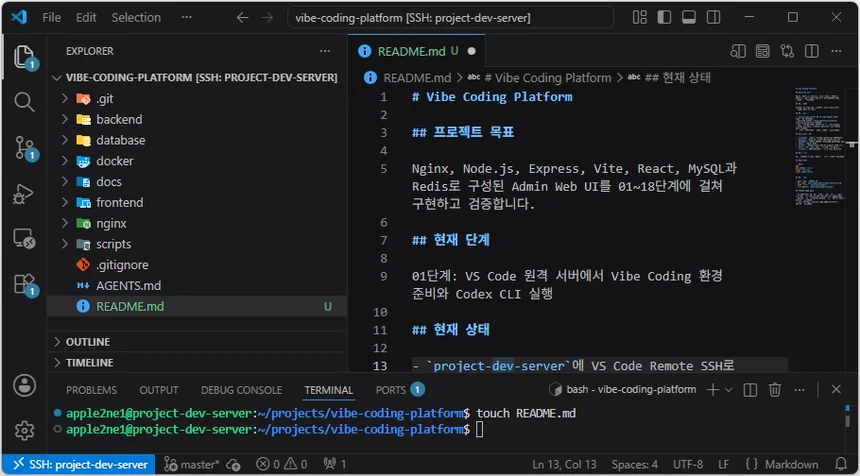Viewport: 860px width, 476px height.
Task: Go forward with the right arrow
Action: coord(267,18)
